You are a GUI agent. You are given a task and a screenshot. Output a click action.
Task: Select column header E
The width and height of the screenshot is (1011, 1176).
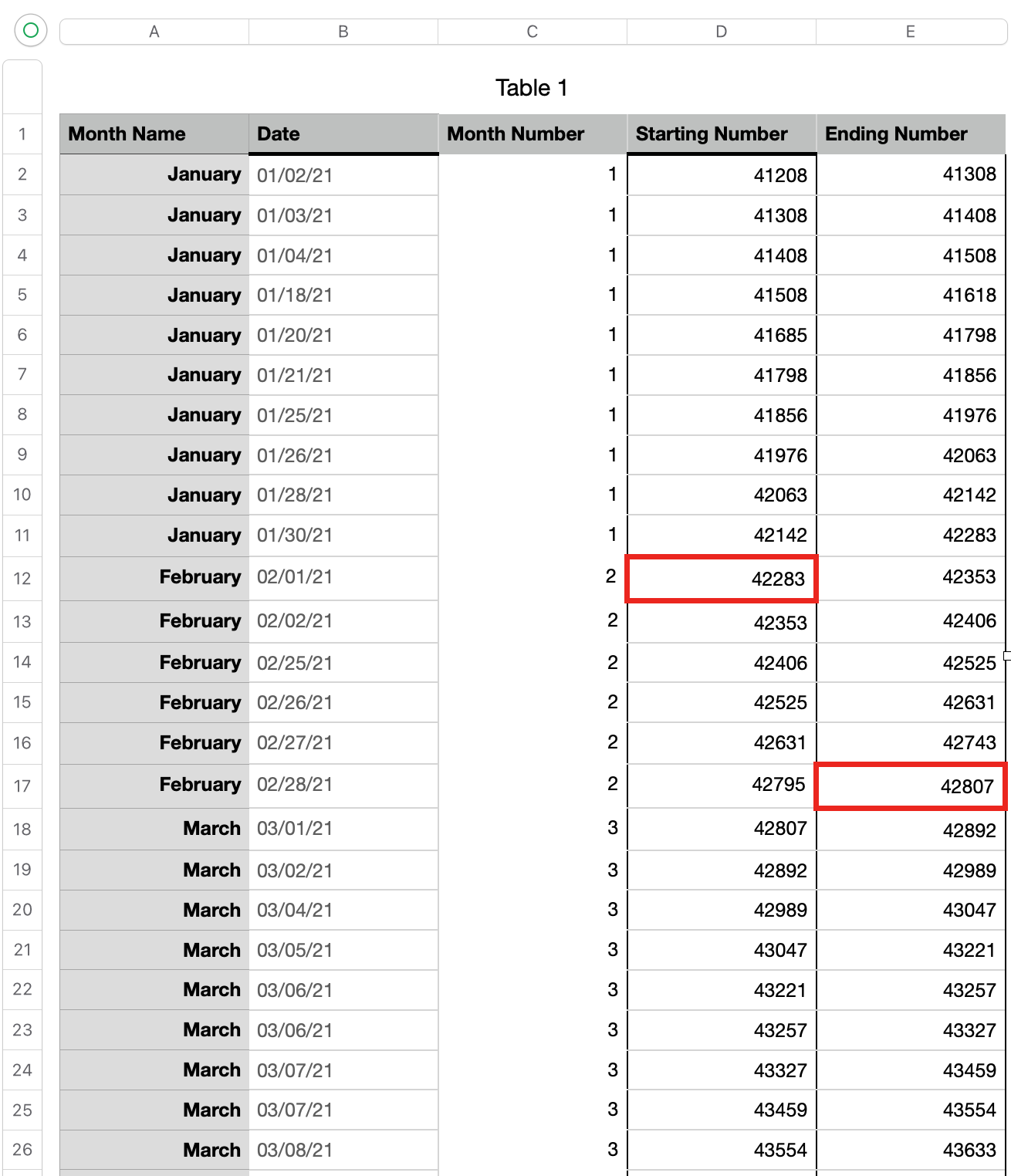[x=910, y=32]
